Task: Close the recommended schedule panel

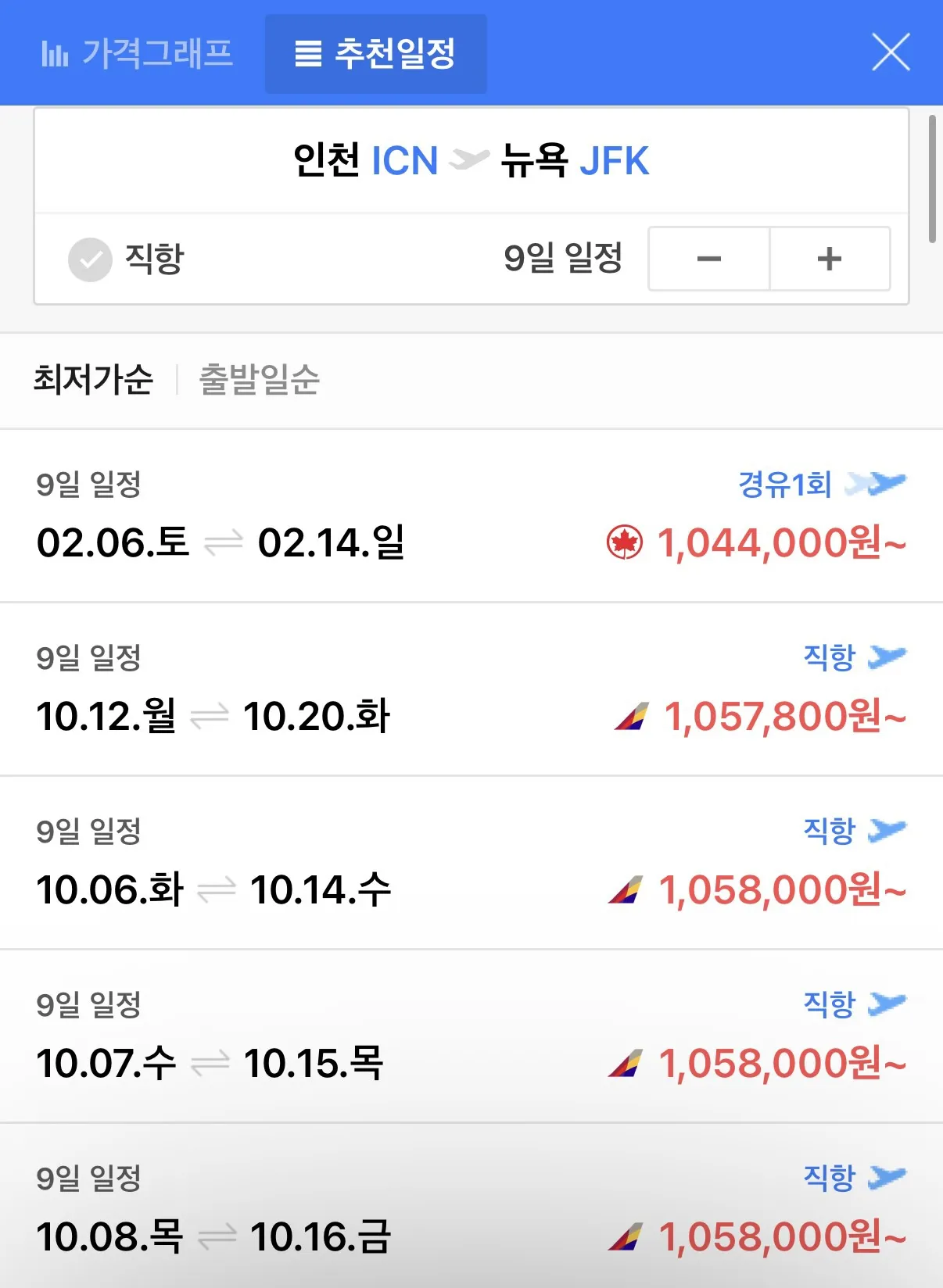Action: 891,52
